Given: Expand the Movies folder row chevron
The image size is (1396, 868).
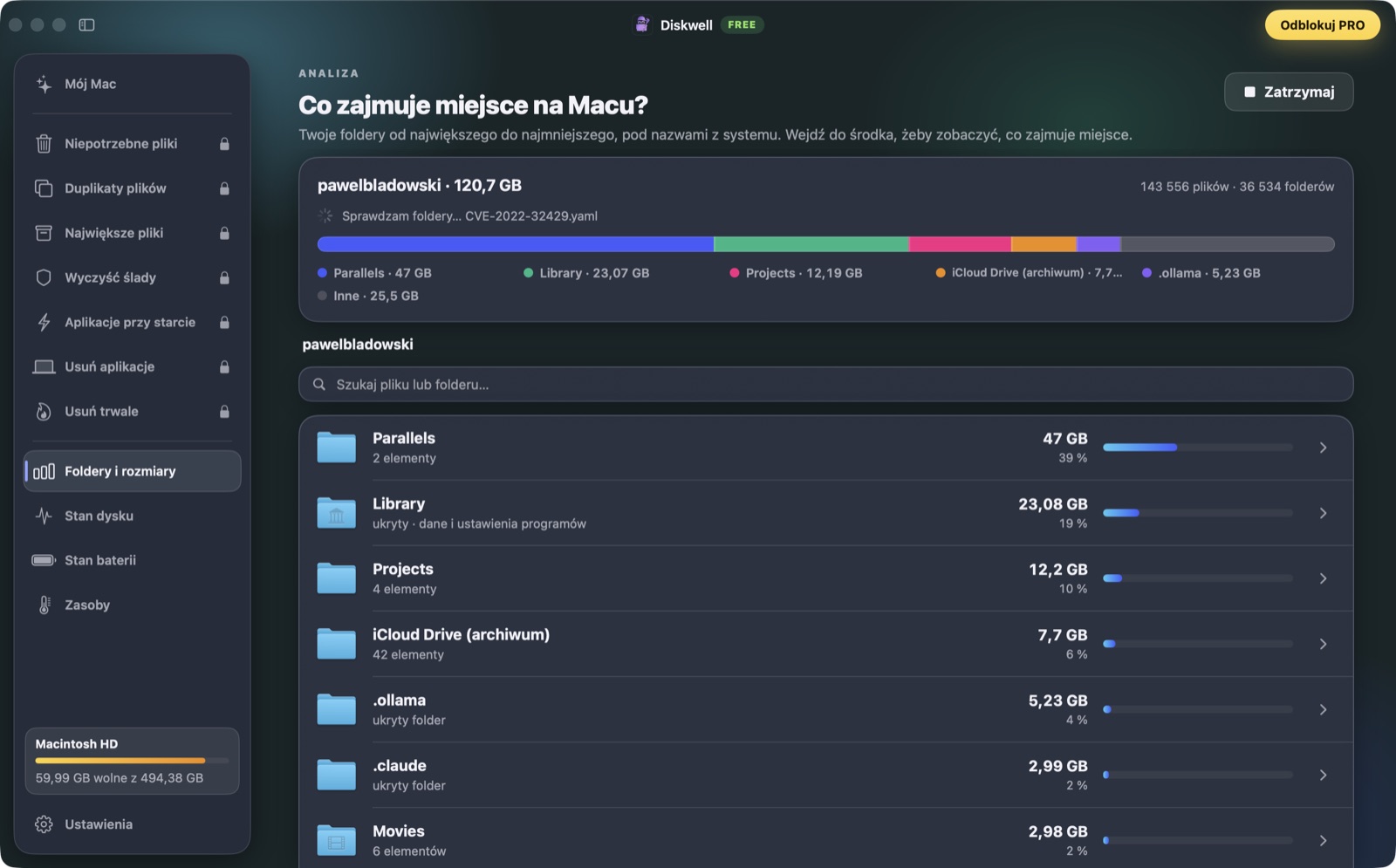Looking at the screenshot, I should tap(1323, 840).
